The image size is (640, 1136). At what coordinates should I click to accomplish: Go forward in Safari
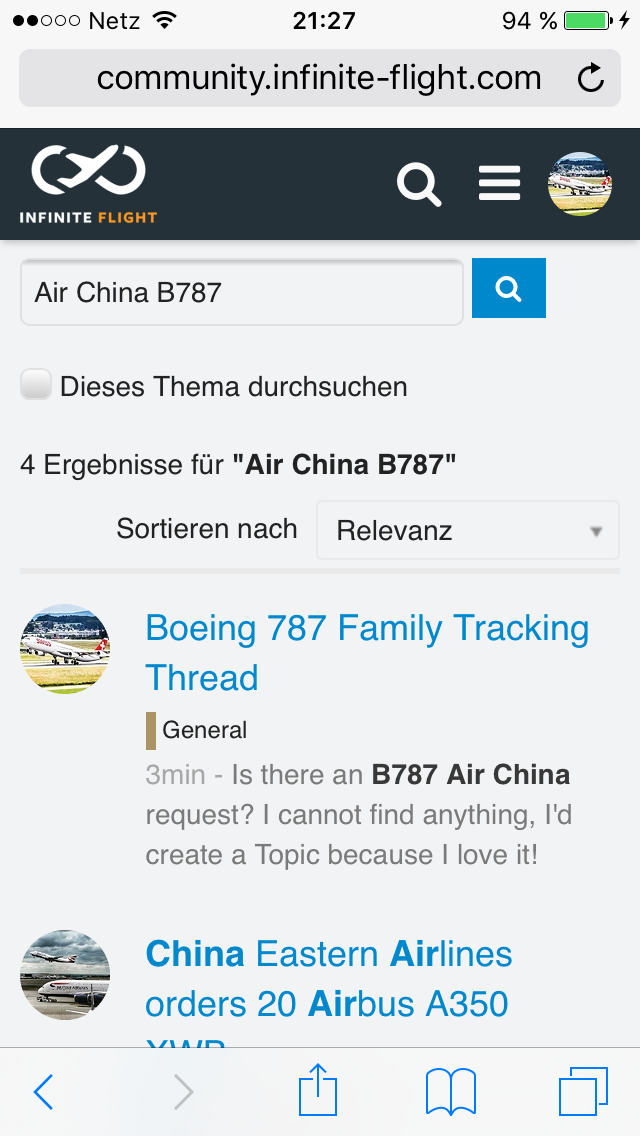(x=183, y=1092)
